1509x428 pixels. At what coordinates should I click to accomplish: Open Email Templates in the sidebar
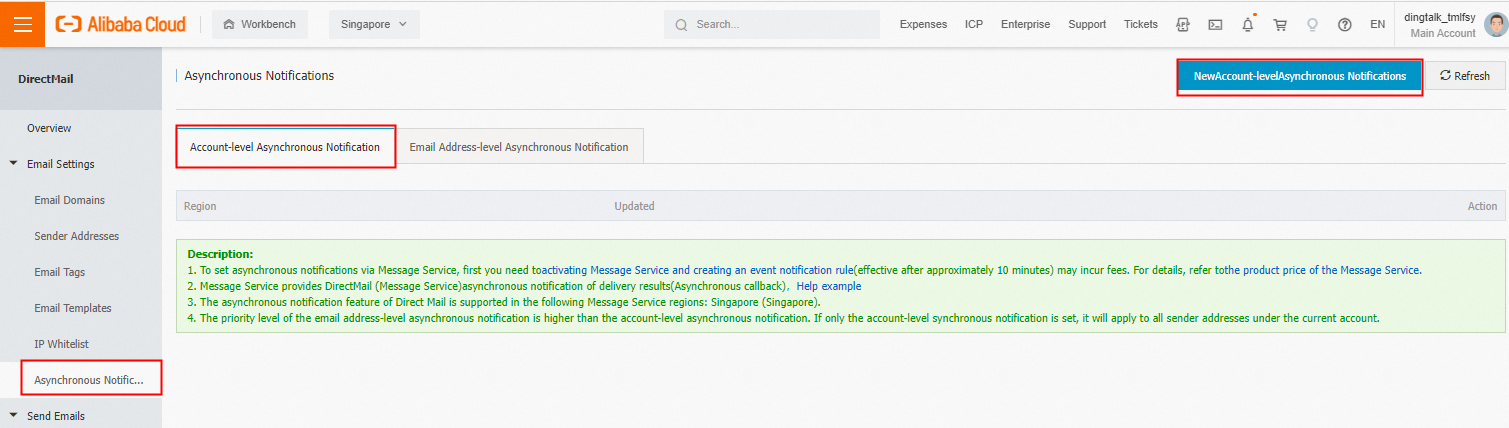pos(72,308)
